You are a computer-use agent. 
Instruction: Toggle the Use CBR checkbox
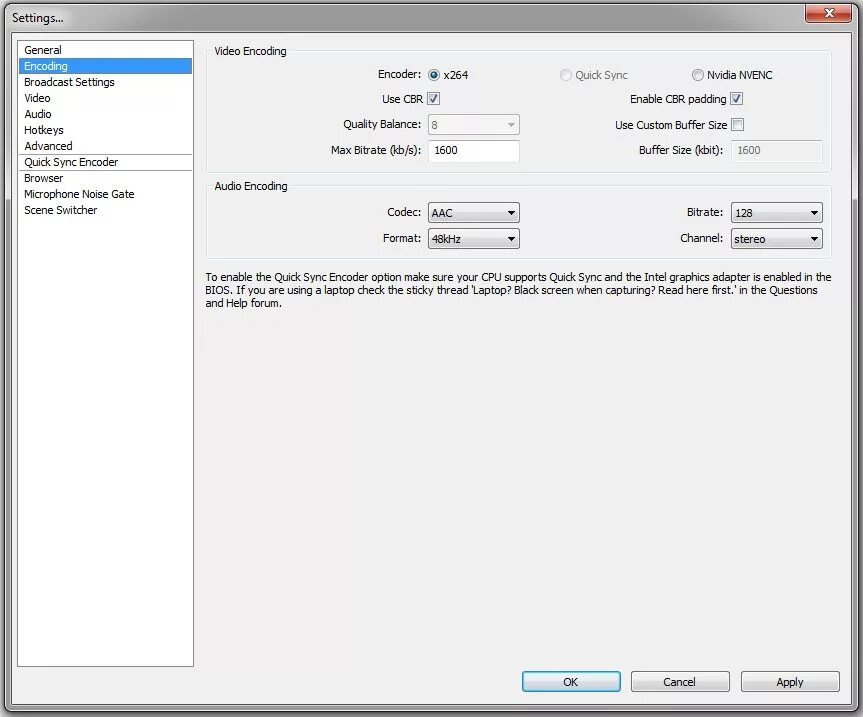click(434, 99)
